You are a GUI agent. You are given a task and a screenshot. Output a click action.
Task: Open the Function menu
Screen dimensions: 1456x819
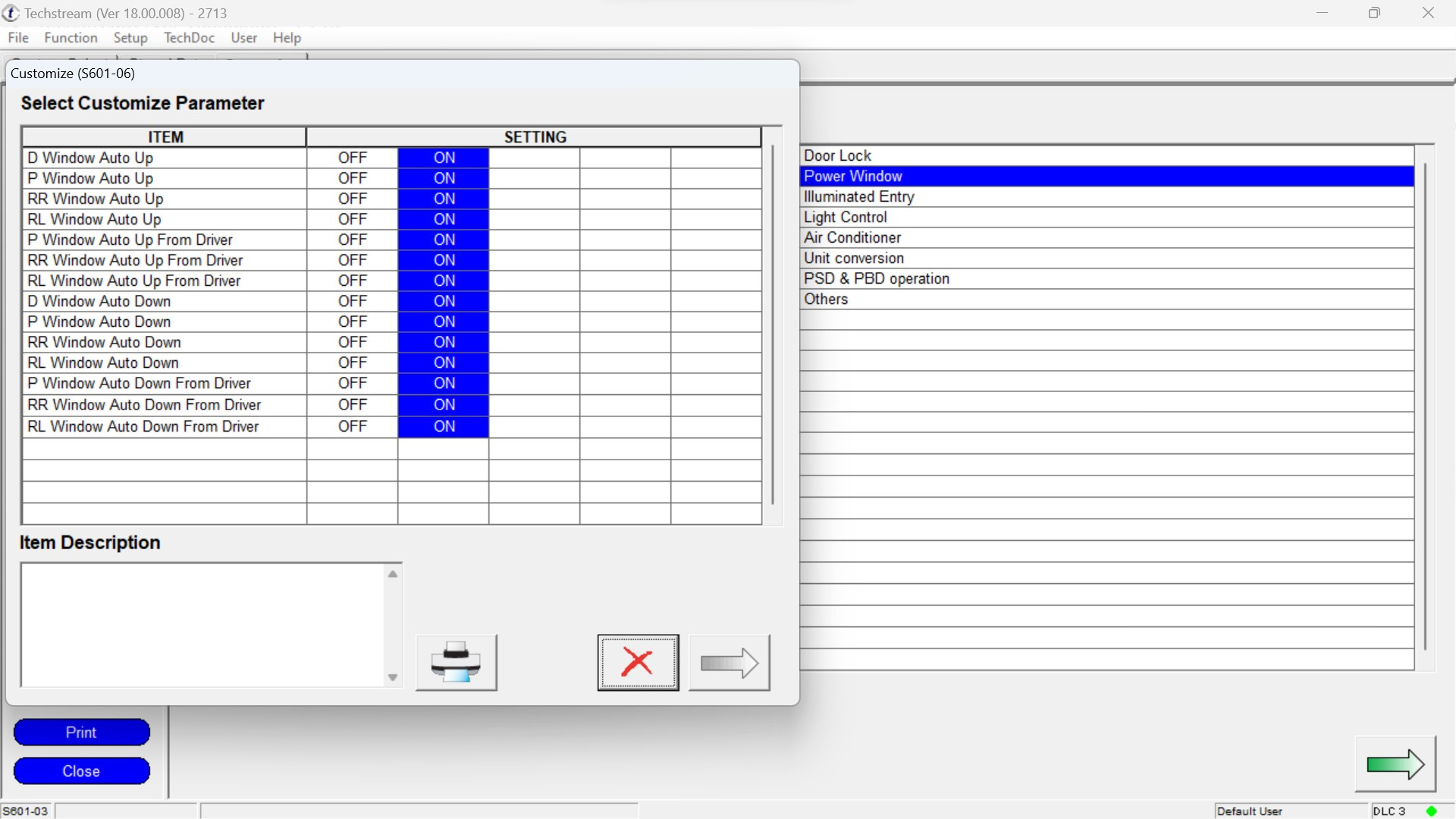(71, 38)
